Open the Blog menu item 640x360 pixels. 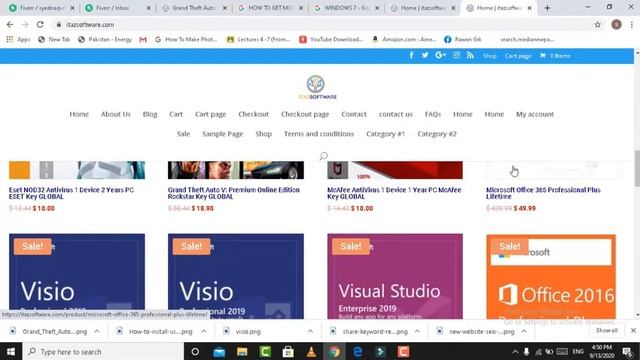pyautogui.click(x=150, y=114)
